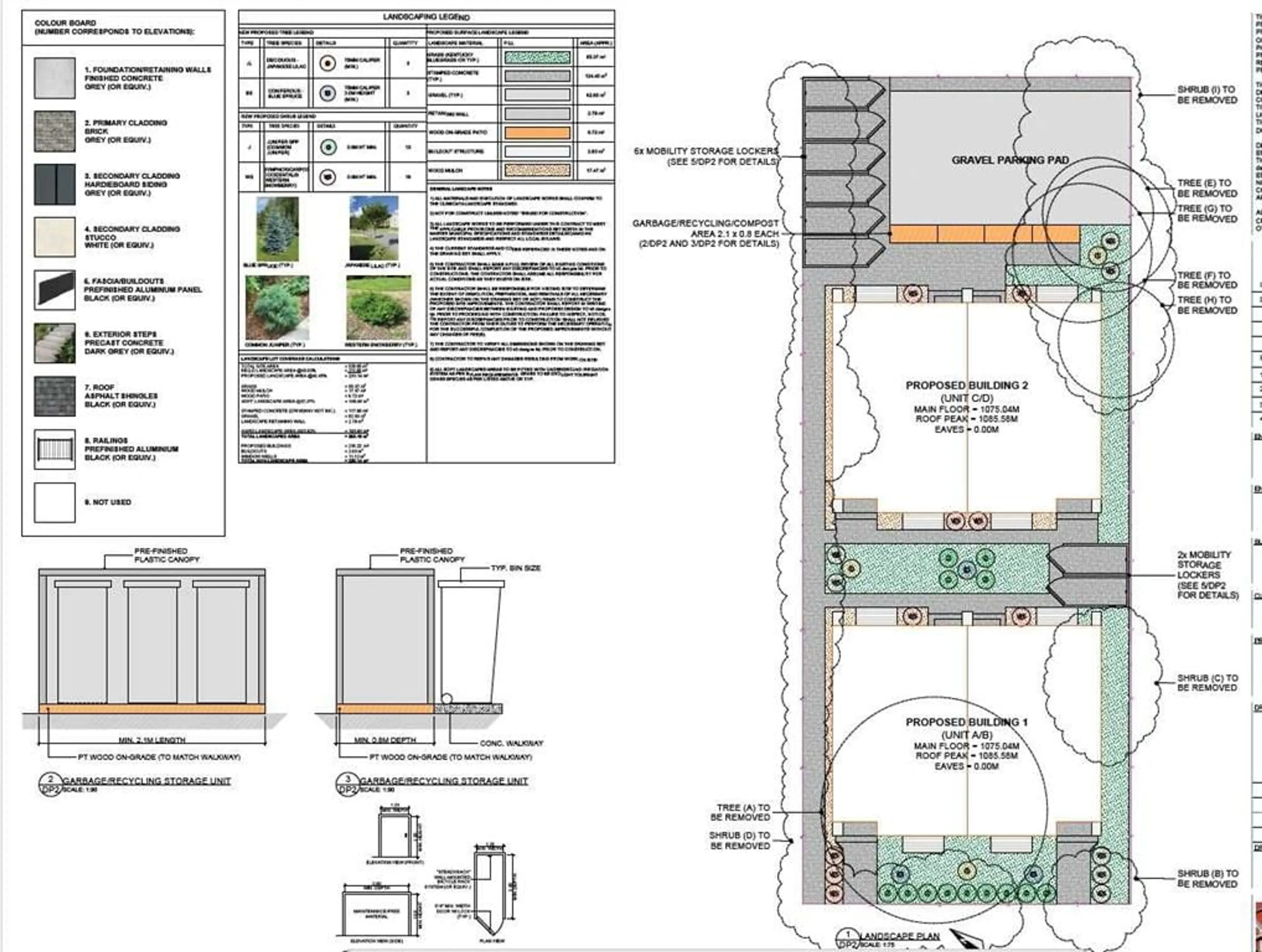Click the Conc. Walkway callout

coord(512,743)
